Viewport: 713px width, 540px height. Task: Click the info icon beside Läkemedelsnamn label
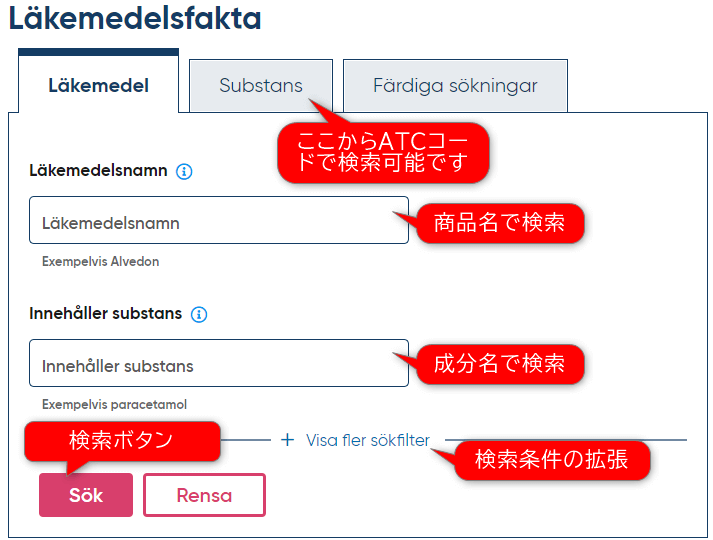click(184, 171)
